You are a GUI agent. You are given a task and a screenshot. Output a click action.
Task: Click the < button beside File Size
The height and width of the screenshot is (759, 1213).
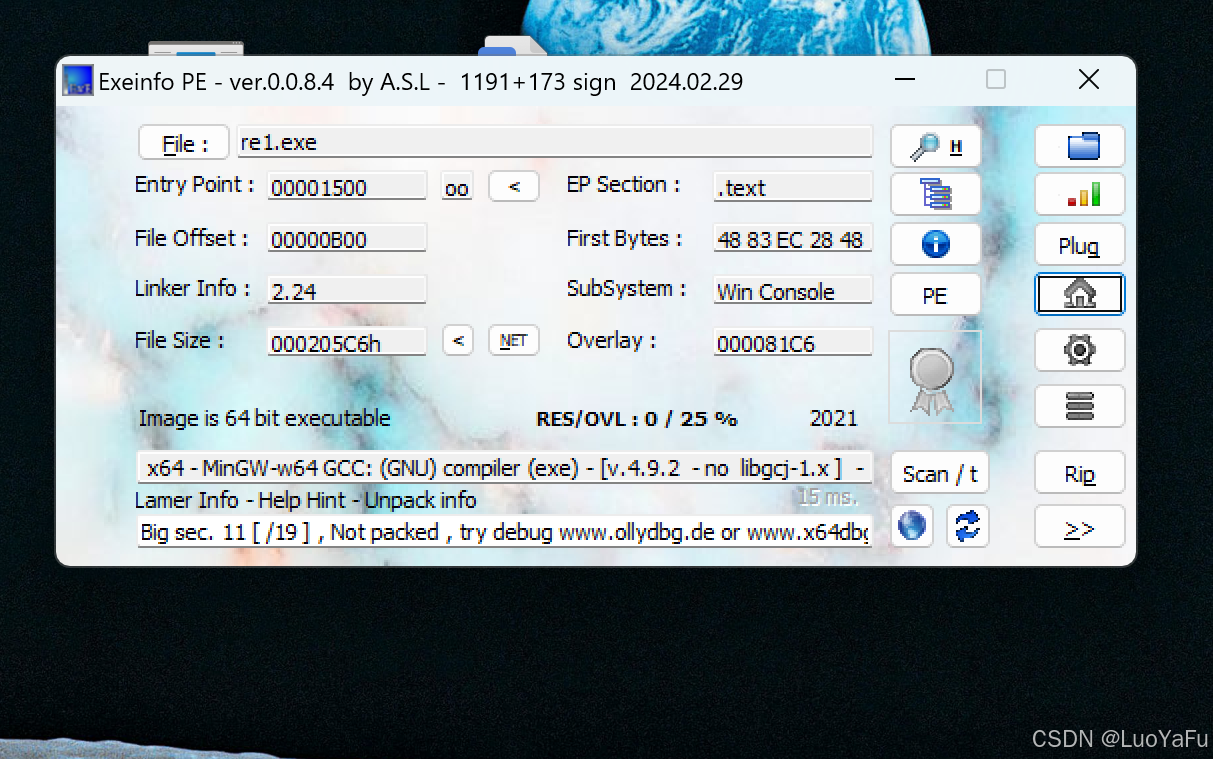[x=458, y=341]
